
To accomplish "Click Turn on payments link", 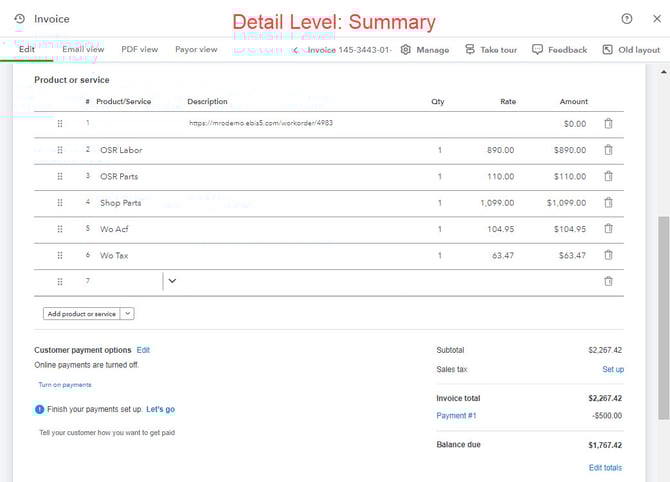I will tap(65, 385).
